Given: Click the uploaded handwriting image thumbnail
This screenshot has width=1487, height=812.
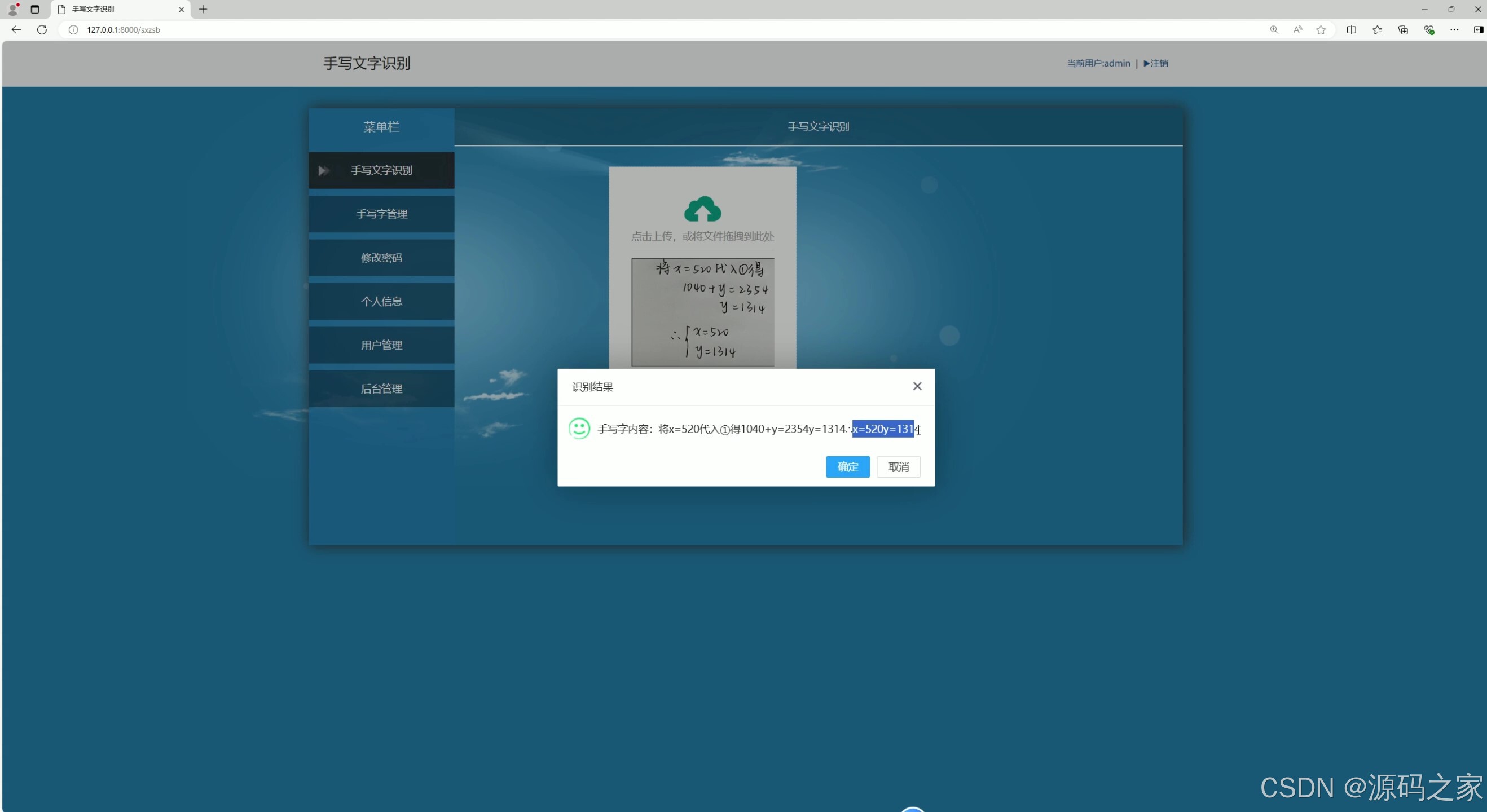Looking at the screenshot, I should point(702,312).
